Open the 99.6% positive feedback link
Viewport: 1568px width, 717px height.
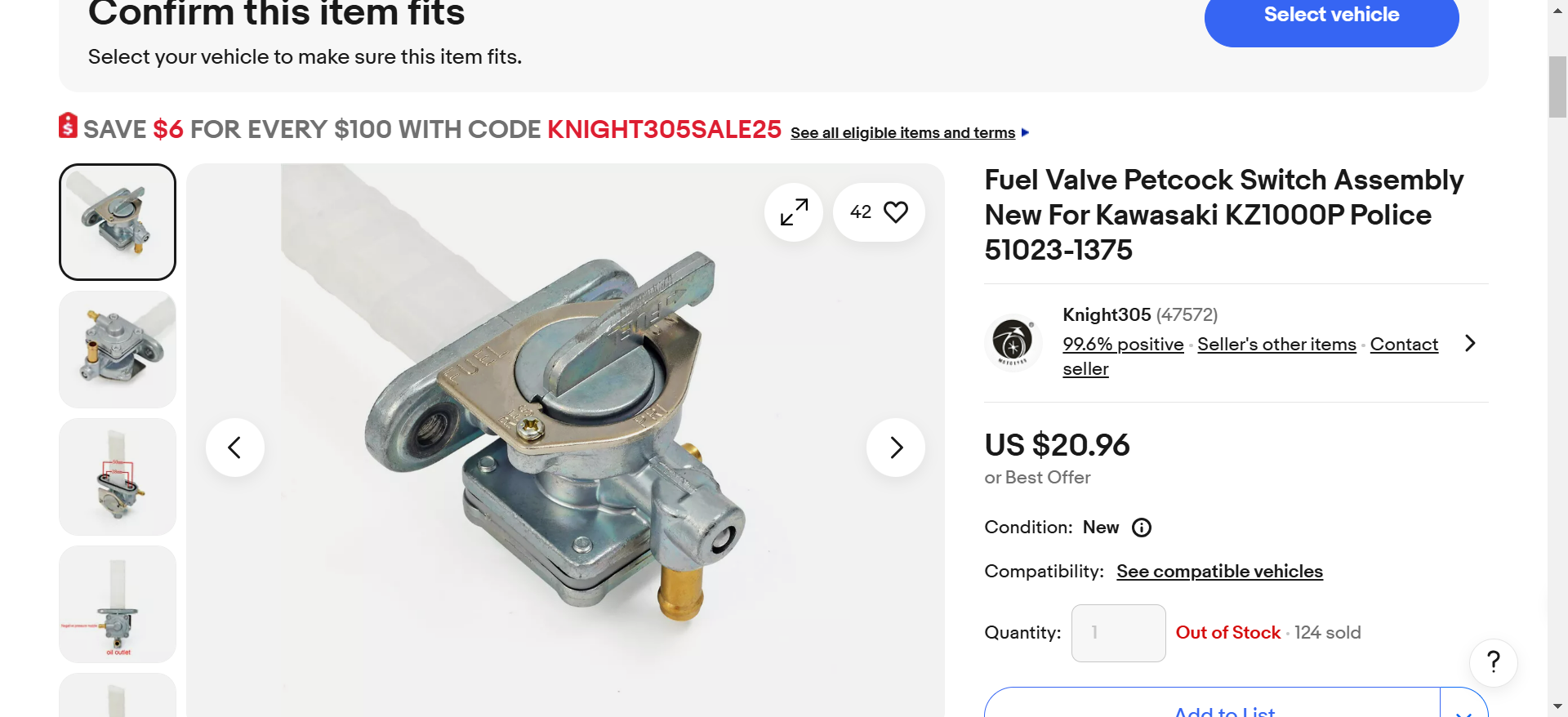(x=1123, y=345)
